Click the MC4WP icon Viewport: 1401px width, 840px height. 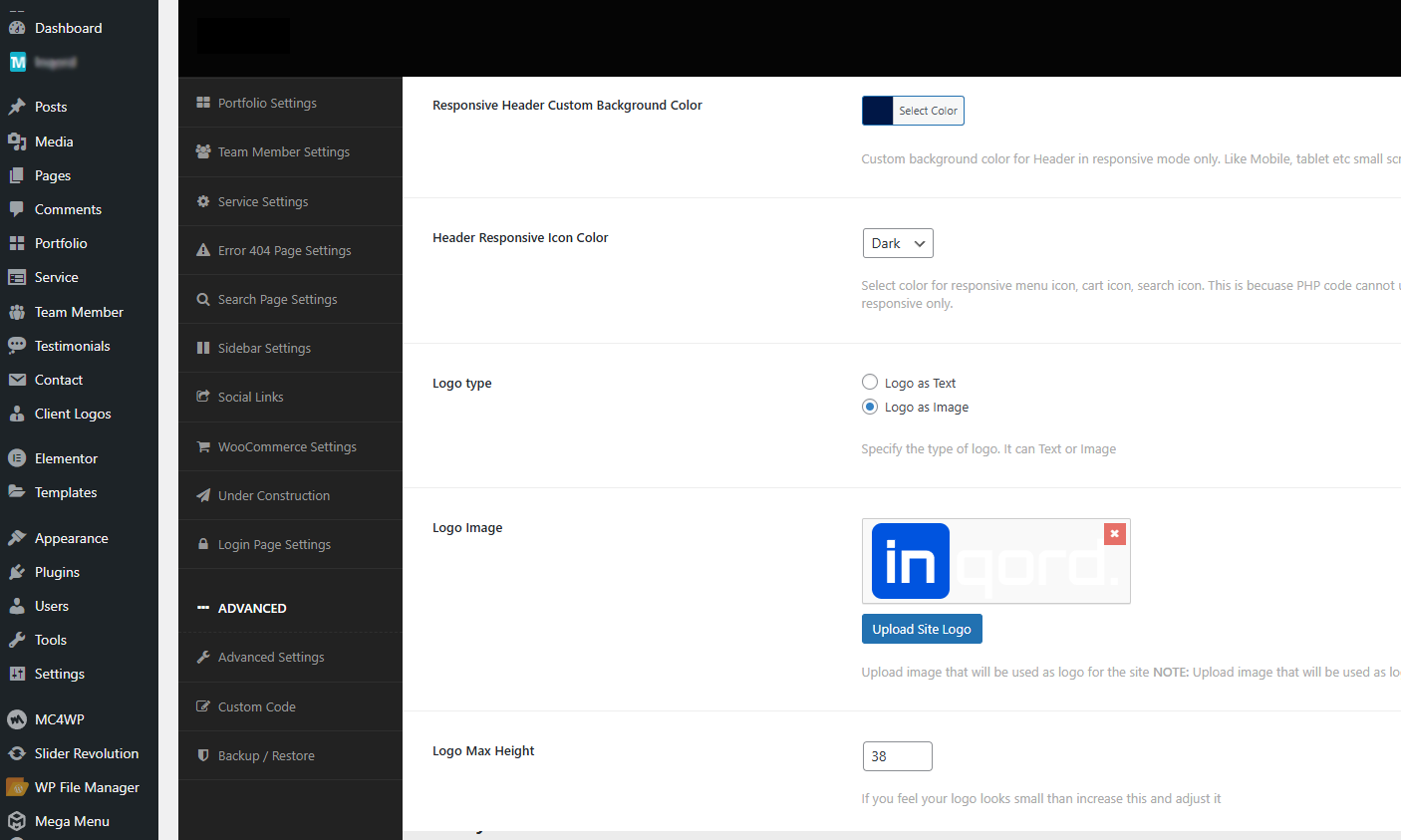coord(17,719)
